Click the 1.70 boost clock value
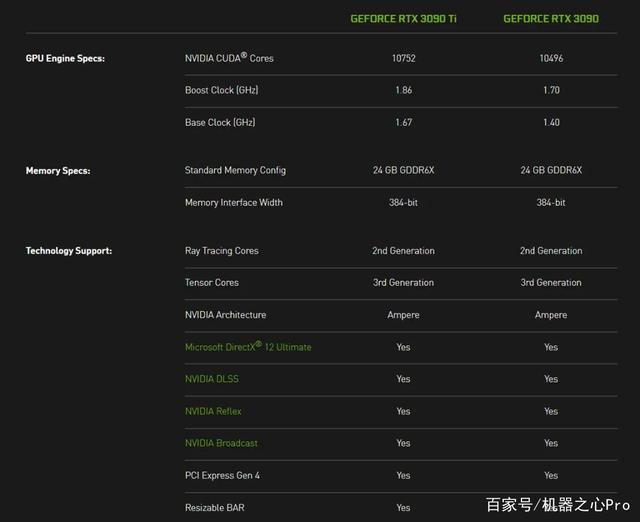 tap(551, 90)
